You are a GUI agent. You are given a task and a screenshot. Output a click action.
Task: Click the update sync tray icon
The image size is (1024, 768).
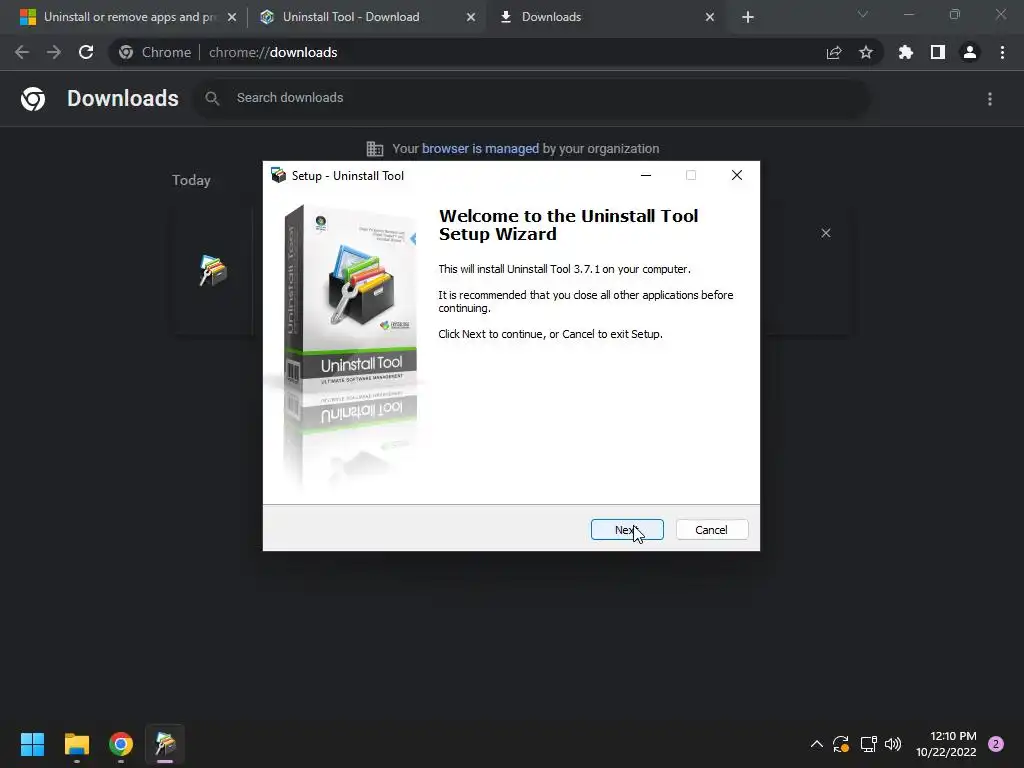click(x=841, y=744)
